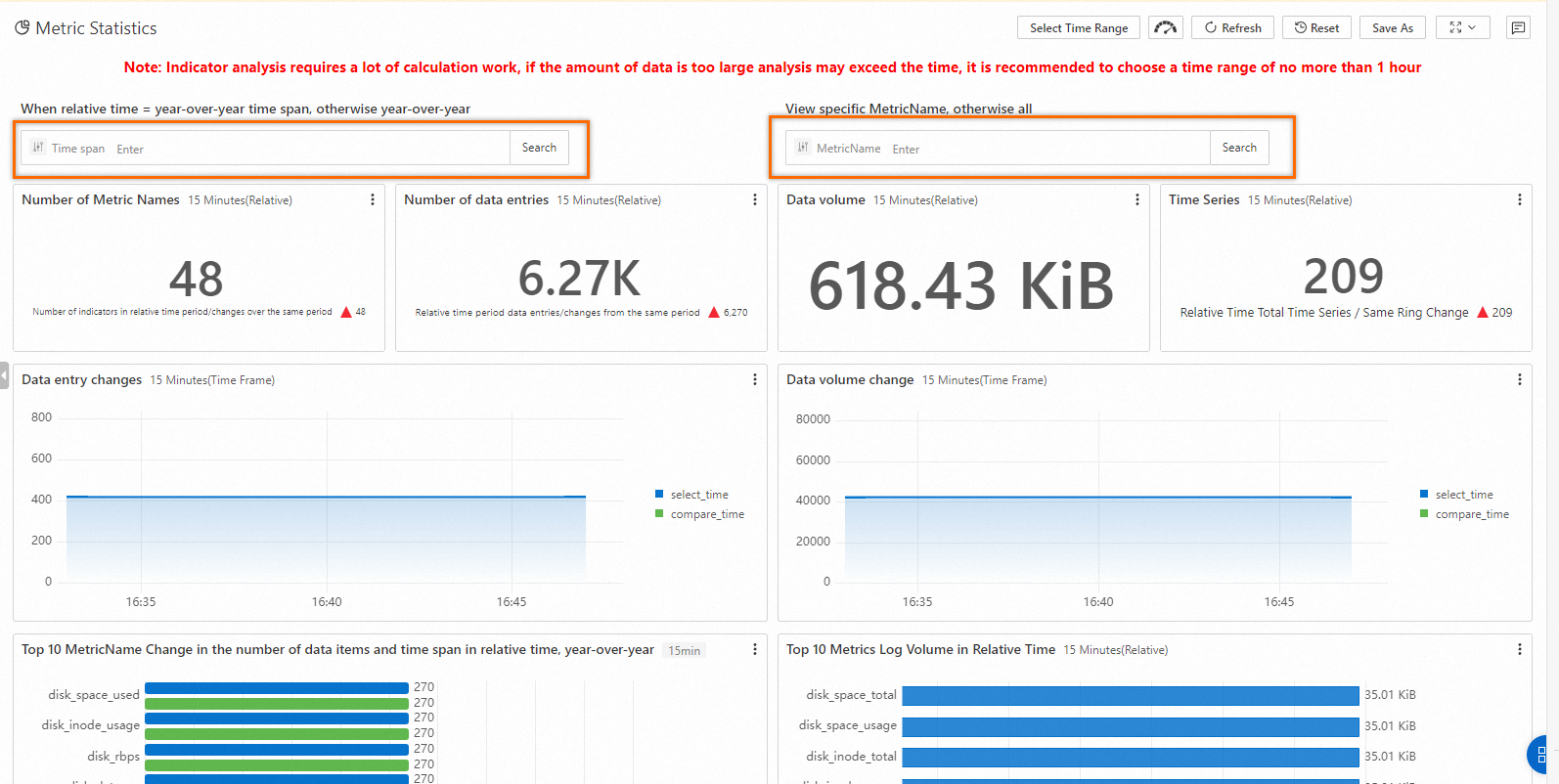Open options for Data entry changes chart

(x=755, y=379)
